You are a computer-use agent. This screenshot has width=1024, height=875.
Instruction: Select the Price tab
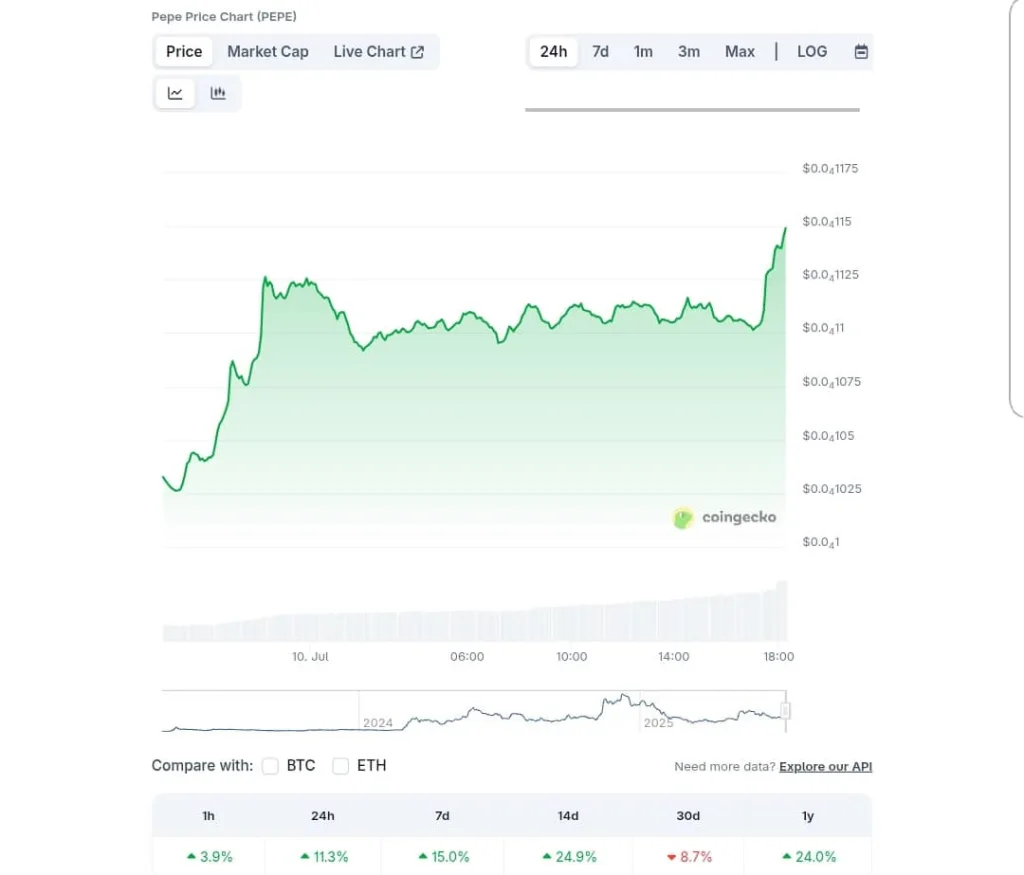click(x=184, y=52)
